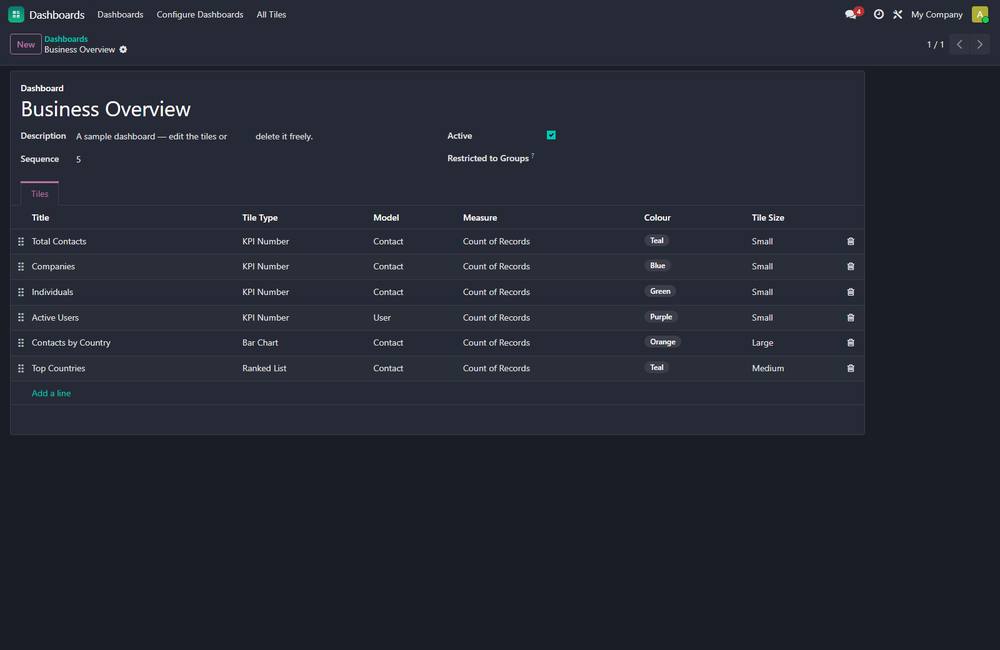This screenshot has height=650, width=1000.
Task: Go to next record arrow
Action: coord(980,44)
